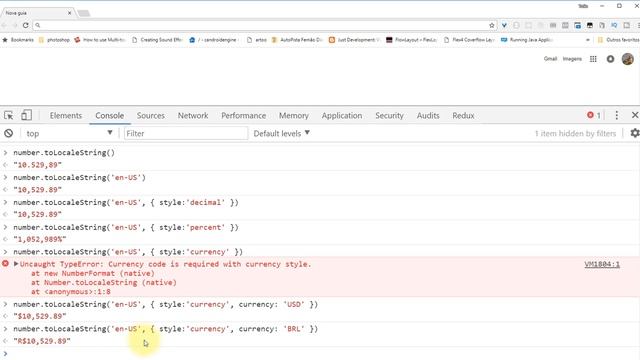Screen dimensions: 640x360
Task: Click the number.toLocaleString() command line
Action: coord(64,153)
